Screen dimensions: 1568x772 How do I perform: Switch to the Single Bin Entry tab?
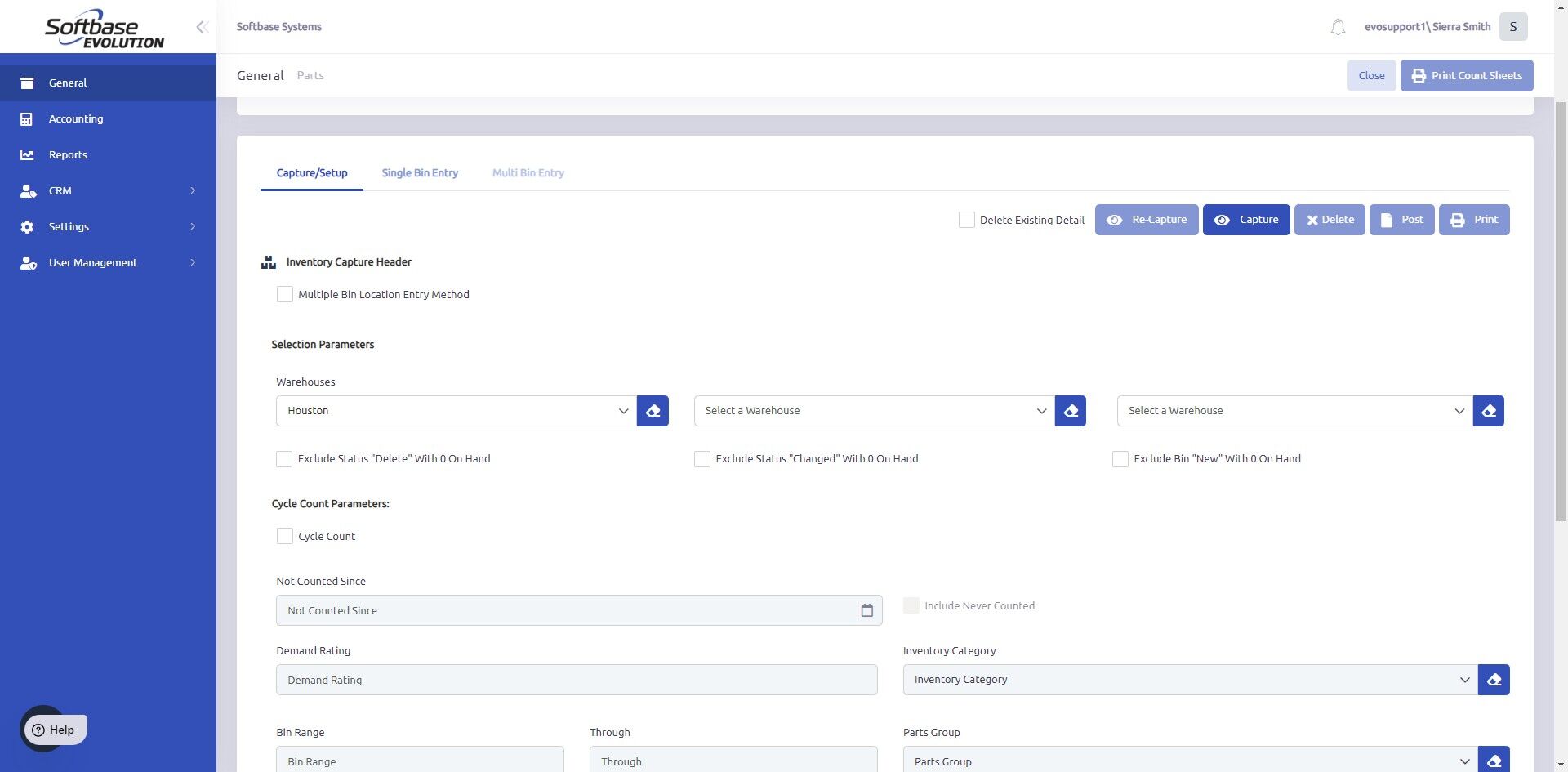(420, 173)
